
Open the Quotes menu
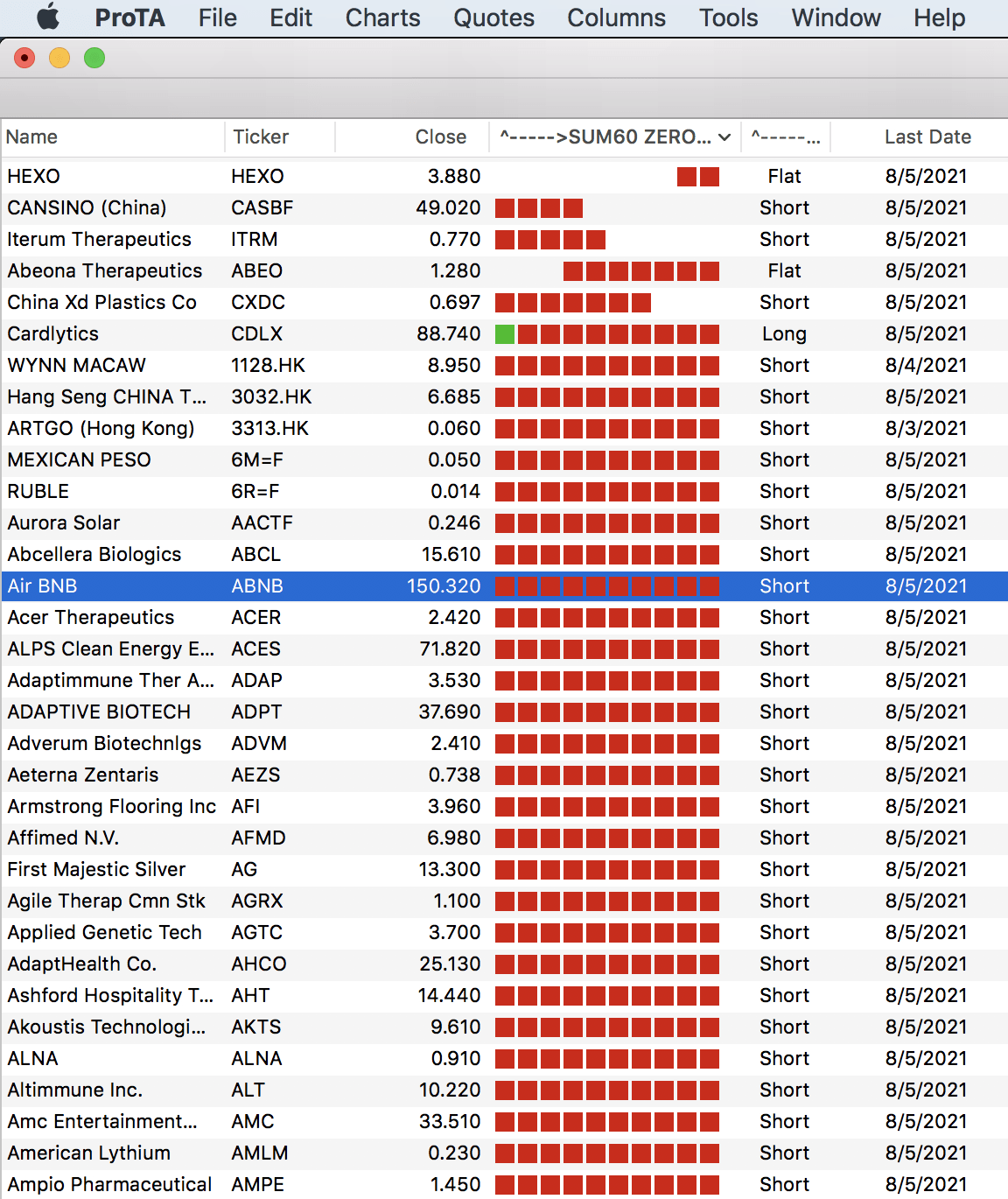[493, 18]
